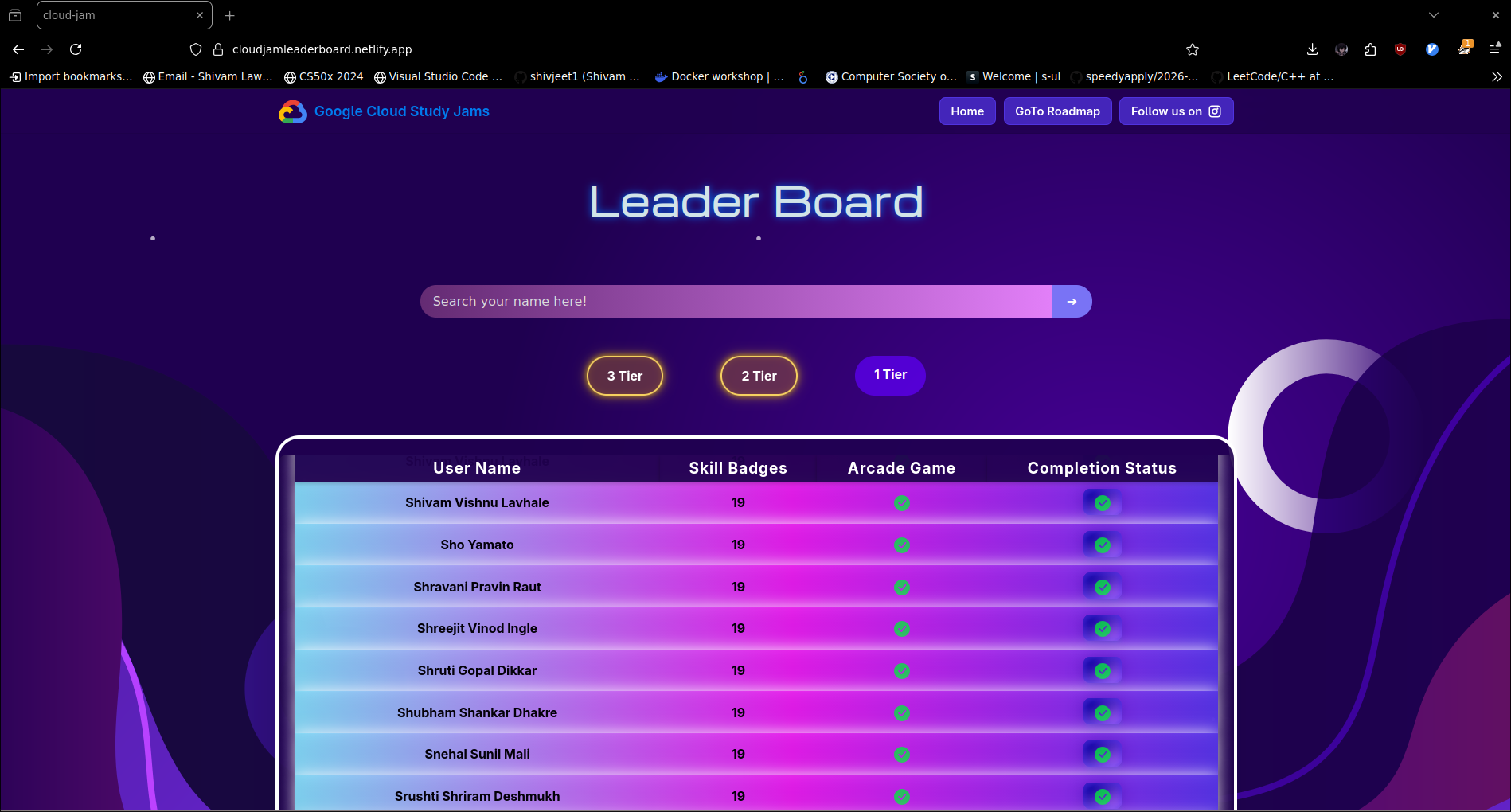Expand the hidden bookmarks overflow chevron
The height and width of the screenshot is (812, 1511).
[1497, 76]
